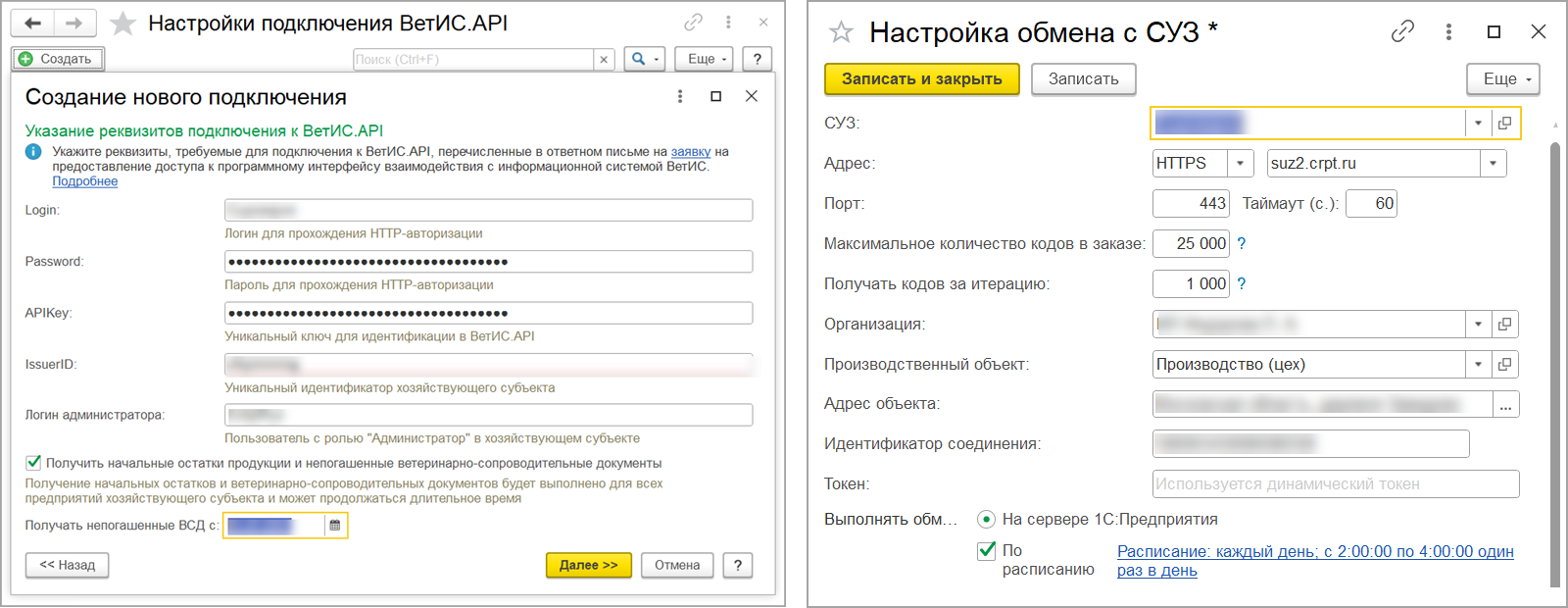
Task: Expand the СУЗ field dropdown
Action: pyautogui.click(x=1478, y=123)
